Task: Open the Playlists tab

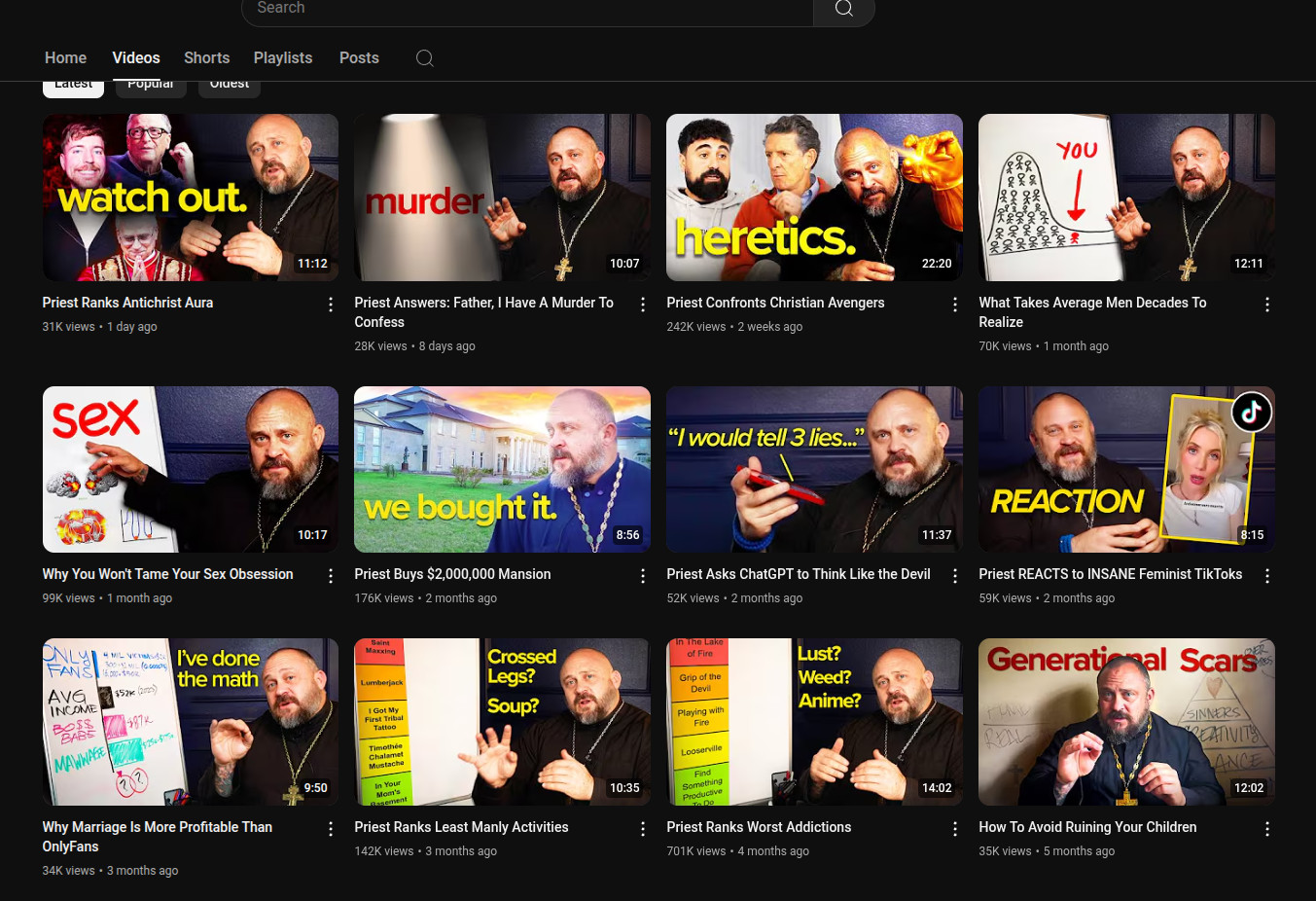Action: click(283, 58)
